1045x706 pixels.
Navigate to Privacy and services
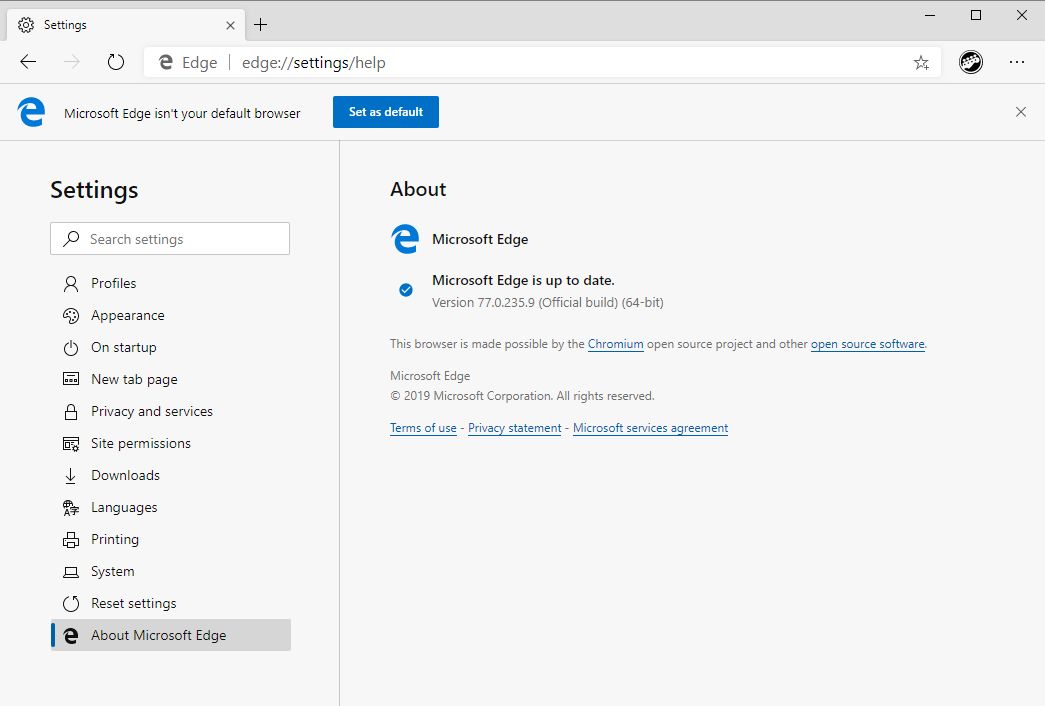(151, 411)
